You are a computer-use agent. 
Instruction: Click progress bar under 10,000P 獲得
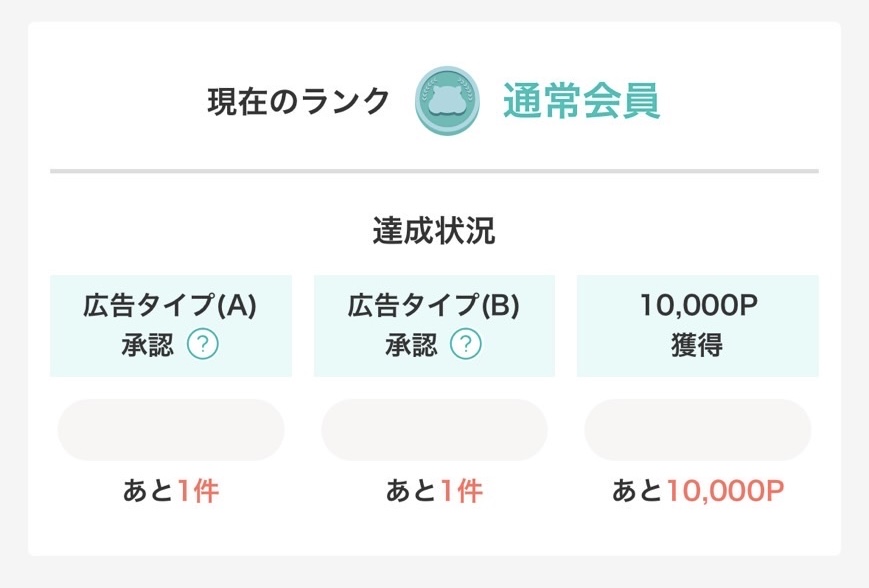click(698, 430)
